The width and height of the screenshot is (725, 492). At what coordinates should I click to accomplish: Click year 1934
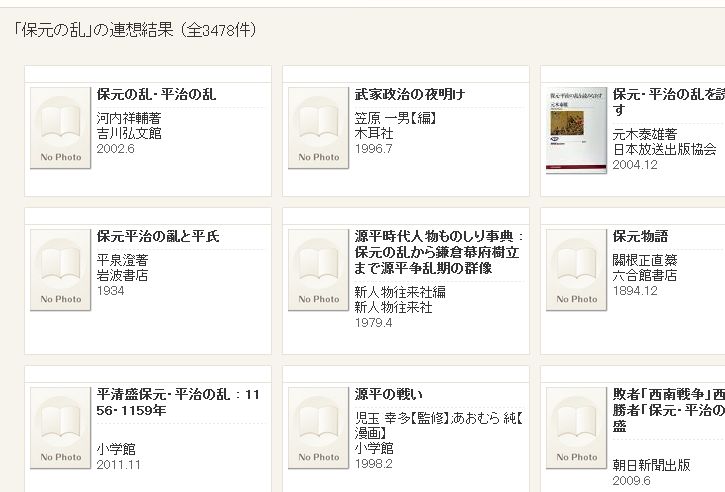point(110,290)
